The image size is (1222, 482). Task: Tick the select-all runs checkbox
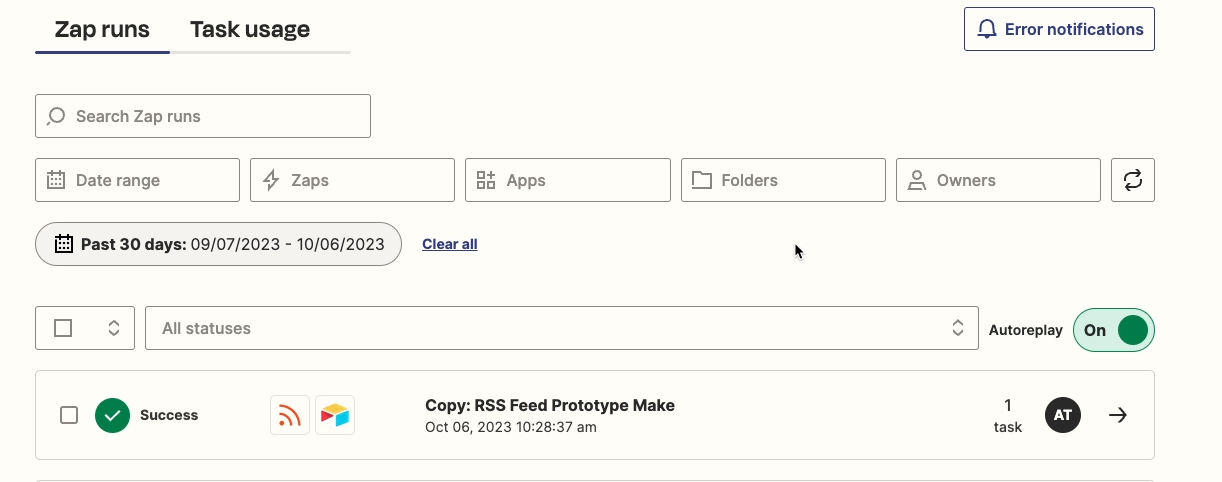(63, 328)
